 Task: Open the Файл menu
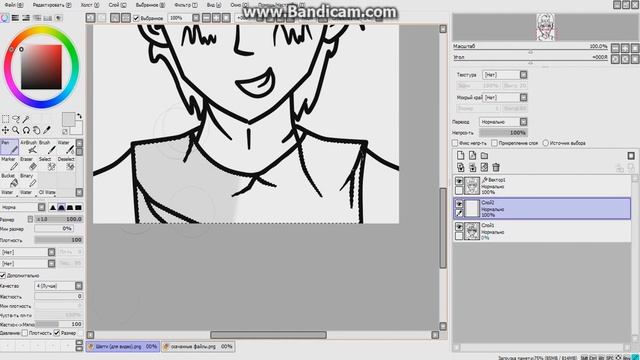click(13, 5)
